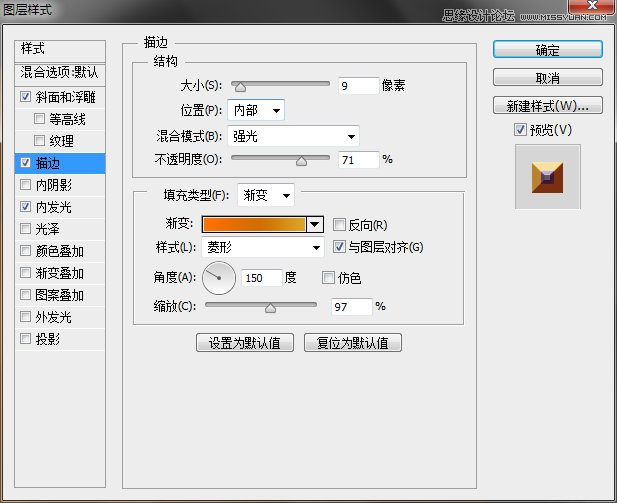Screen dimensions: 617x503
Task: Enable the 外发光 checkbox
Action: [x=26, y=316]
